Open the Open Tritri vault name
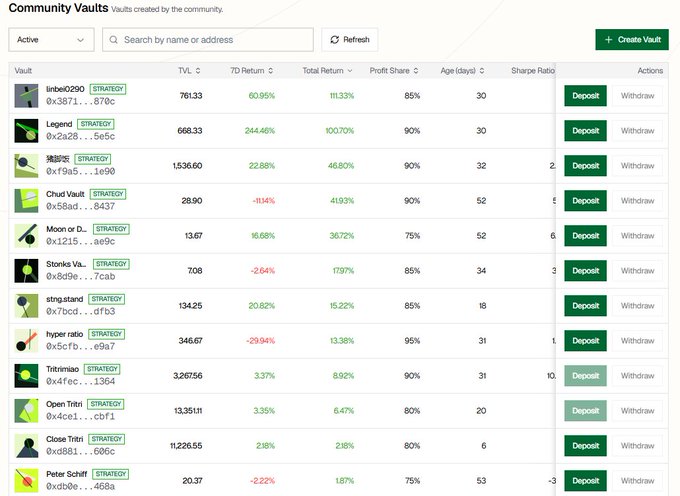 pyautogui.click(x=64, y=404)
